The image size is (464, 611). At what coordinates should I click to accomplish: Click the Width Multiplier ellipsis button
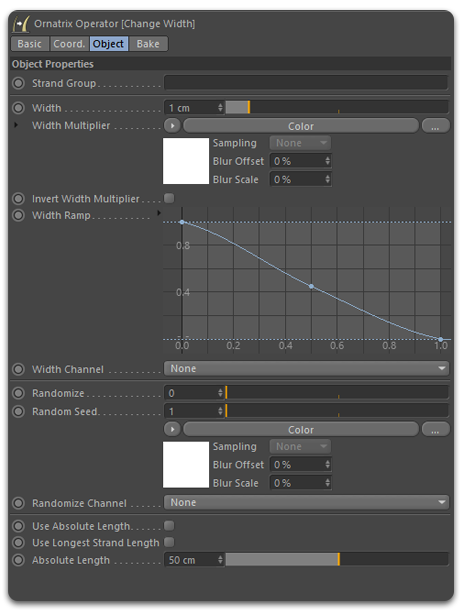(x=435, y=126)
